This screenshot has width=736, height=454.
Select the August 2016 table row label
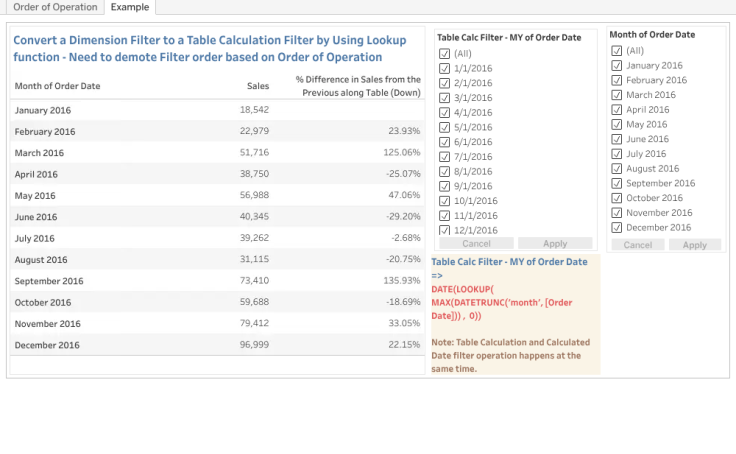[41, 260]
